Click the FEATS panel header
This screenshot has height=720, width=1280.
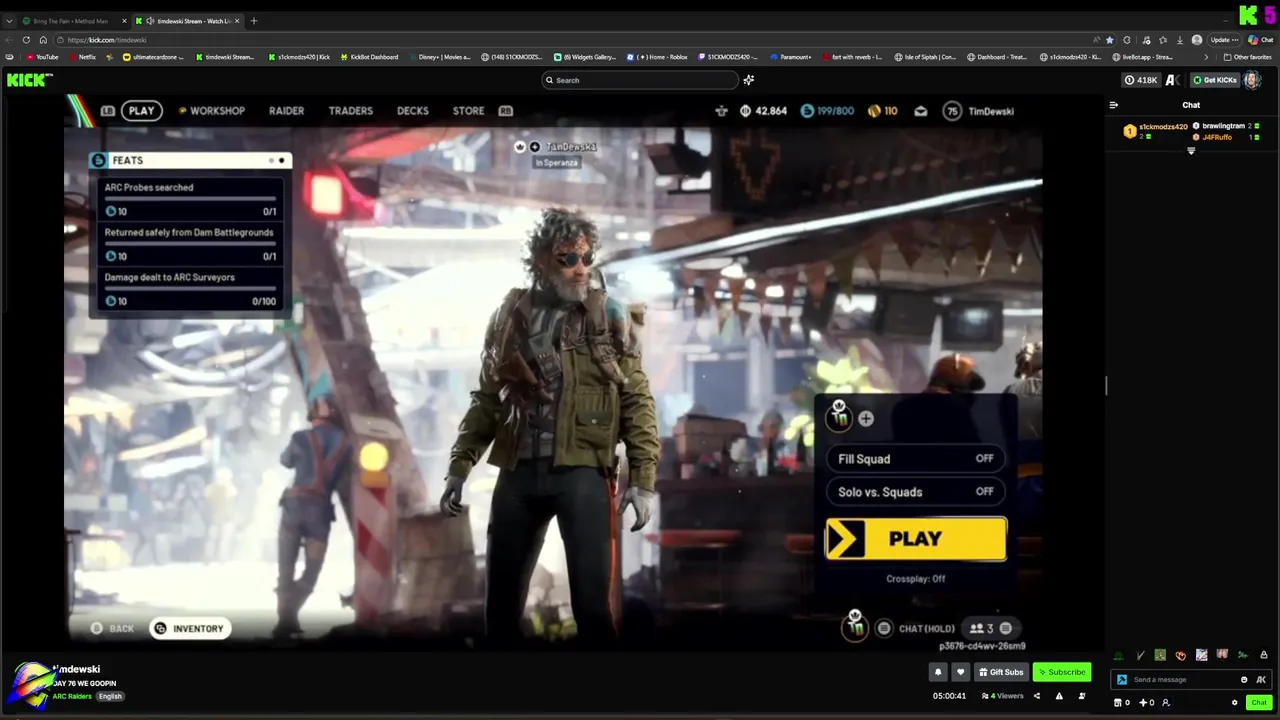point(190,160)
